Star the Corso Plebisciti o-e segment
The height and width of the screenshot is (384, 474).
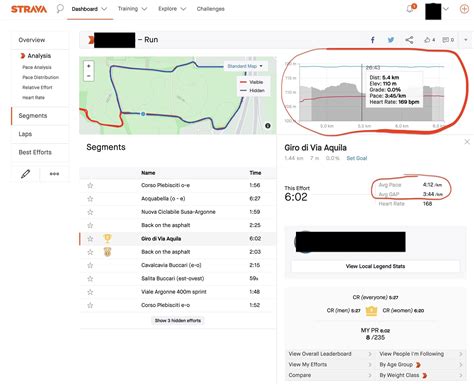coord(90,185)
